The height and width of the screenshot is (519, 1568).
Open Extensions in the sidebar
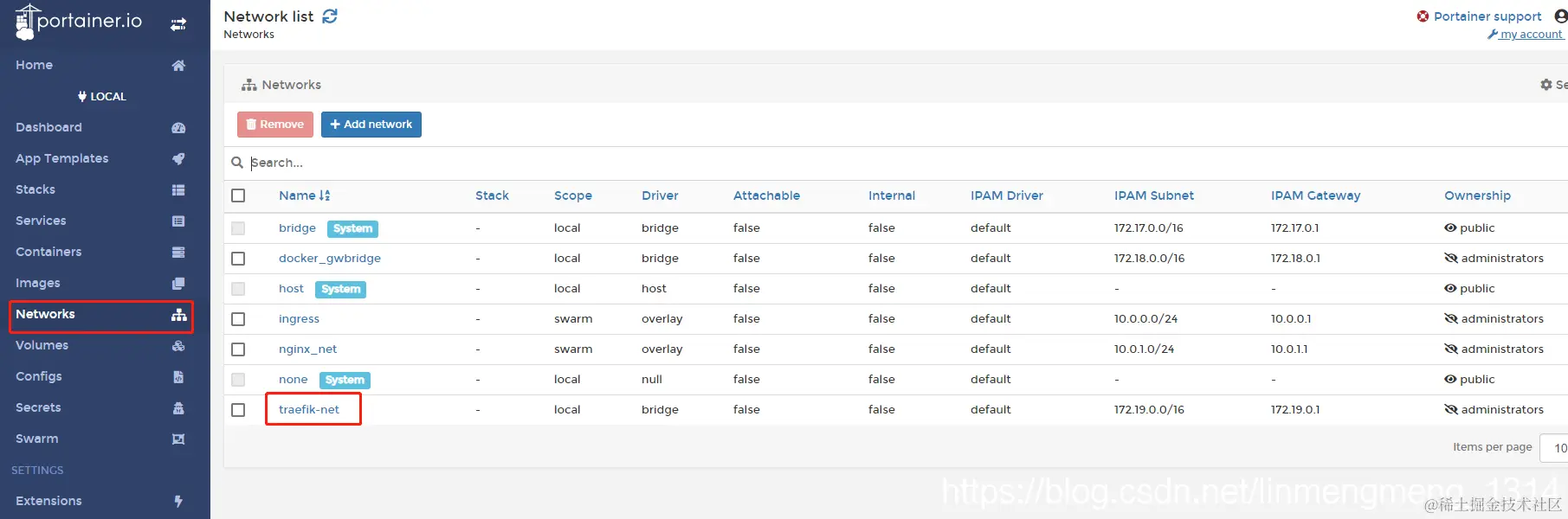point(48,501)
